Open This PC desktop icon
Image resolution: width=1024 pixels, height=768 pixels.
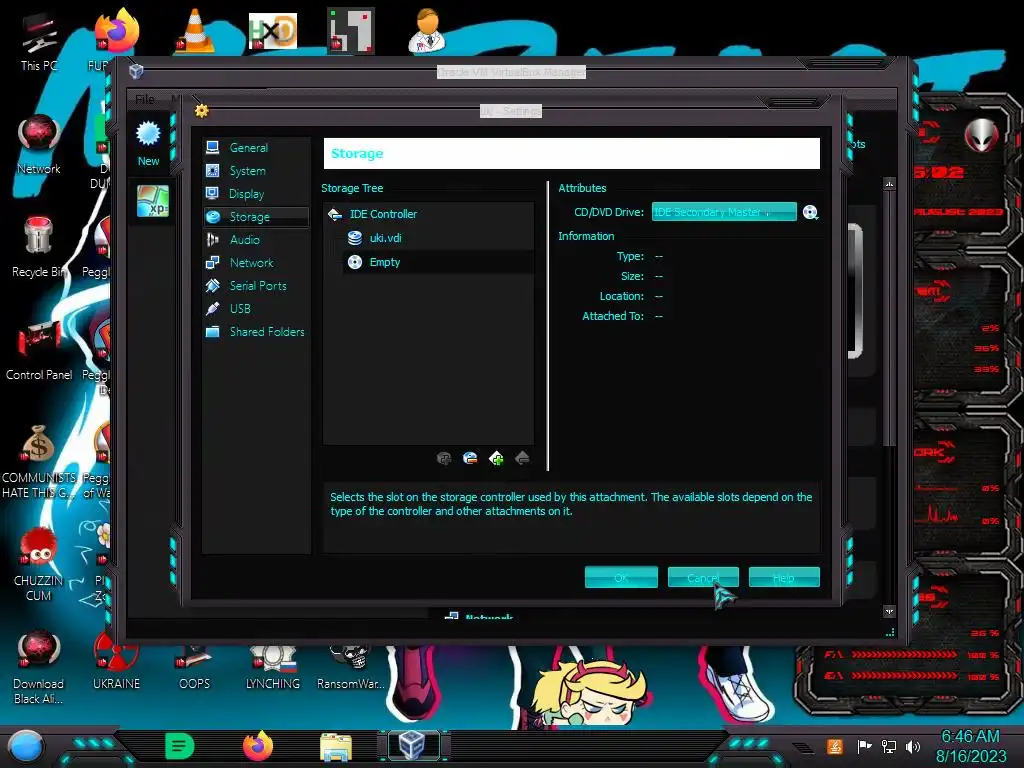click(x=39, y=42)
